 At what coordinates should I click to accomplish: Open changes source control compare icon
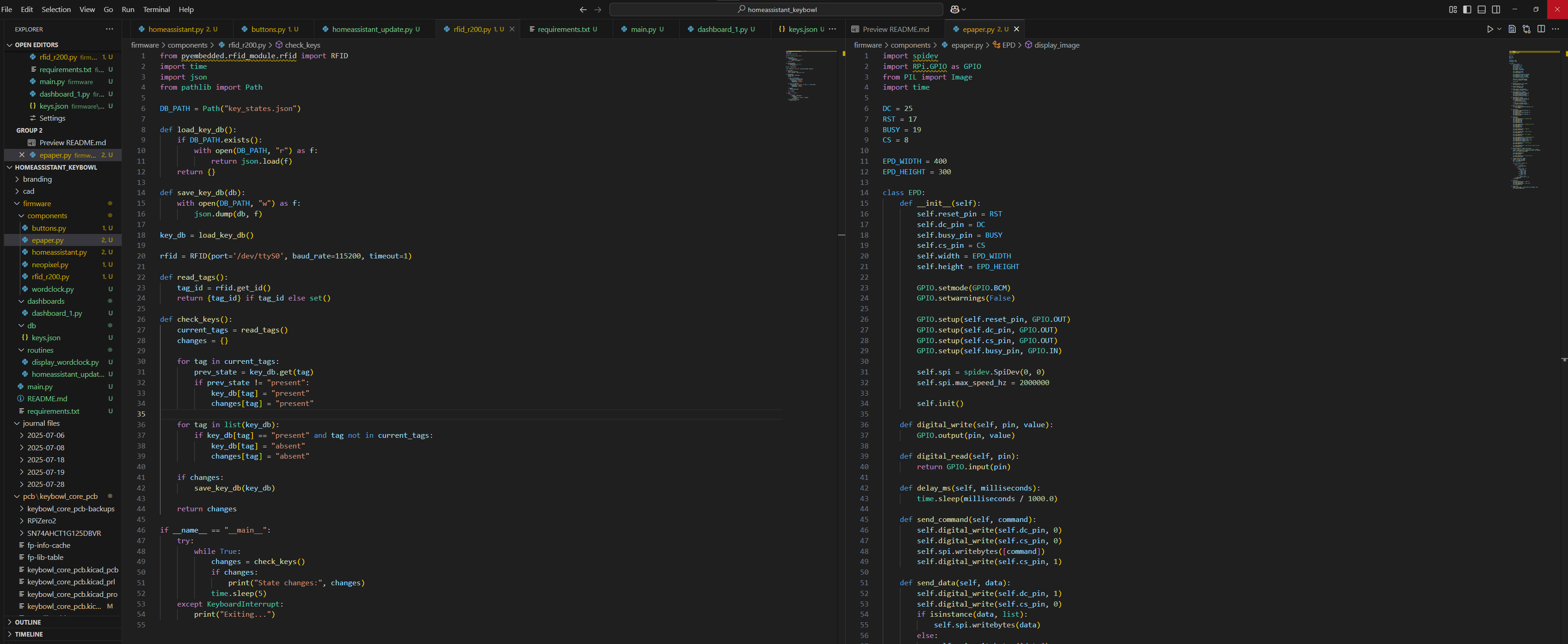(1526, 29)
